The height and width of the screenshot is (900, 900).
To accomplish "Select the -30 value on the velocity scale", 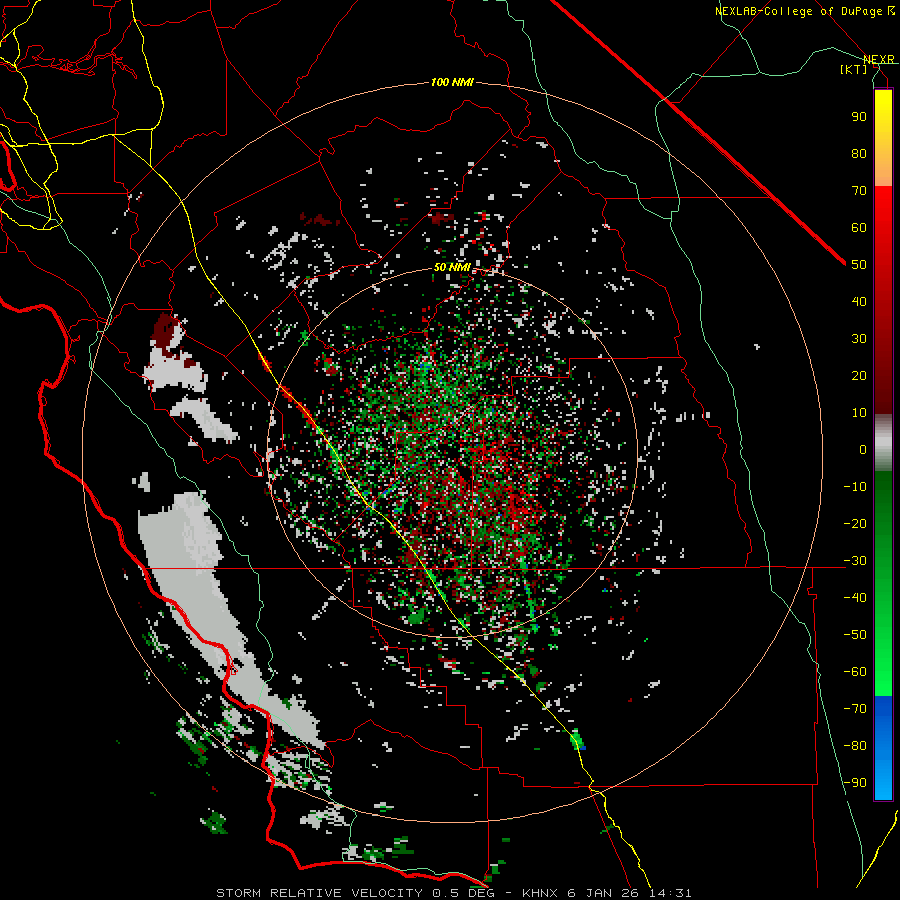I will pos(855,561).
